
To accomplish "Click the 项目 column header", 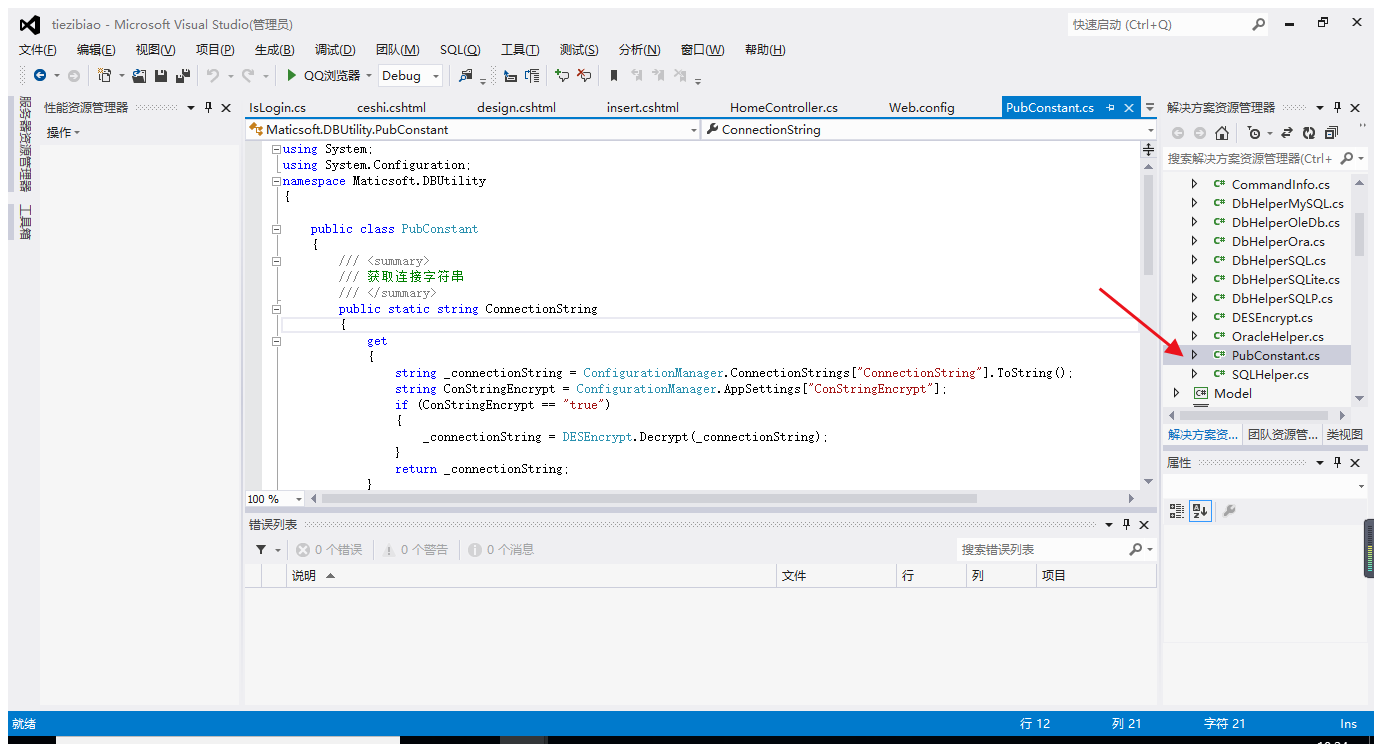I will click(x=1096, y=576).
